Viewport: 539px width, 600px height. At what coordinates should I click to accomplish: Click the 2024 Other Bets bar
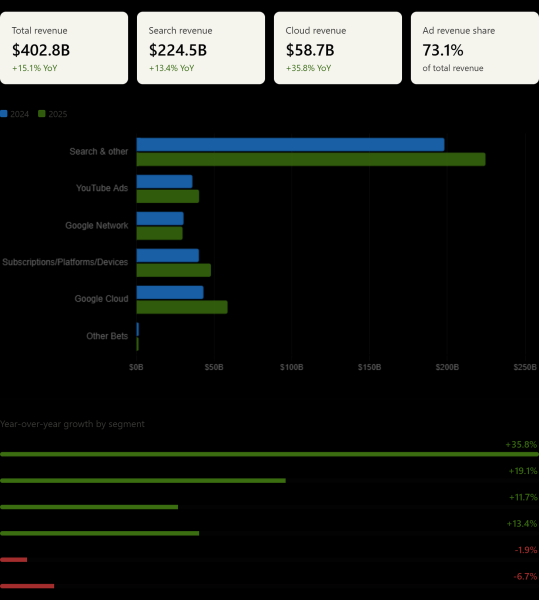(x=138, y=329)
